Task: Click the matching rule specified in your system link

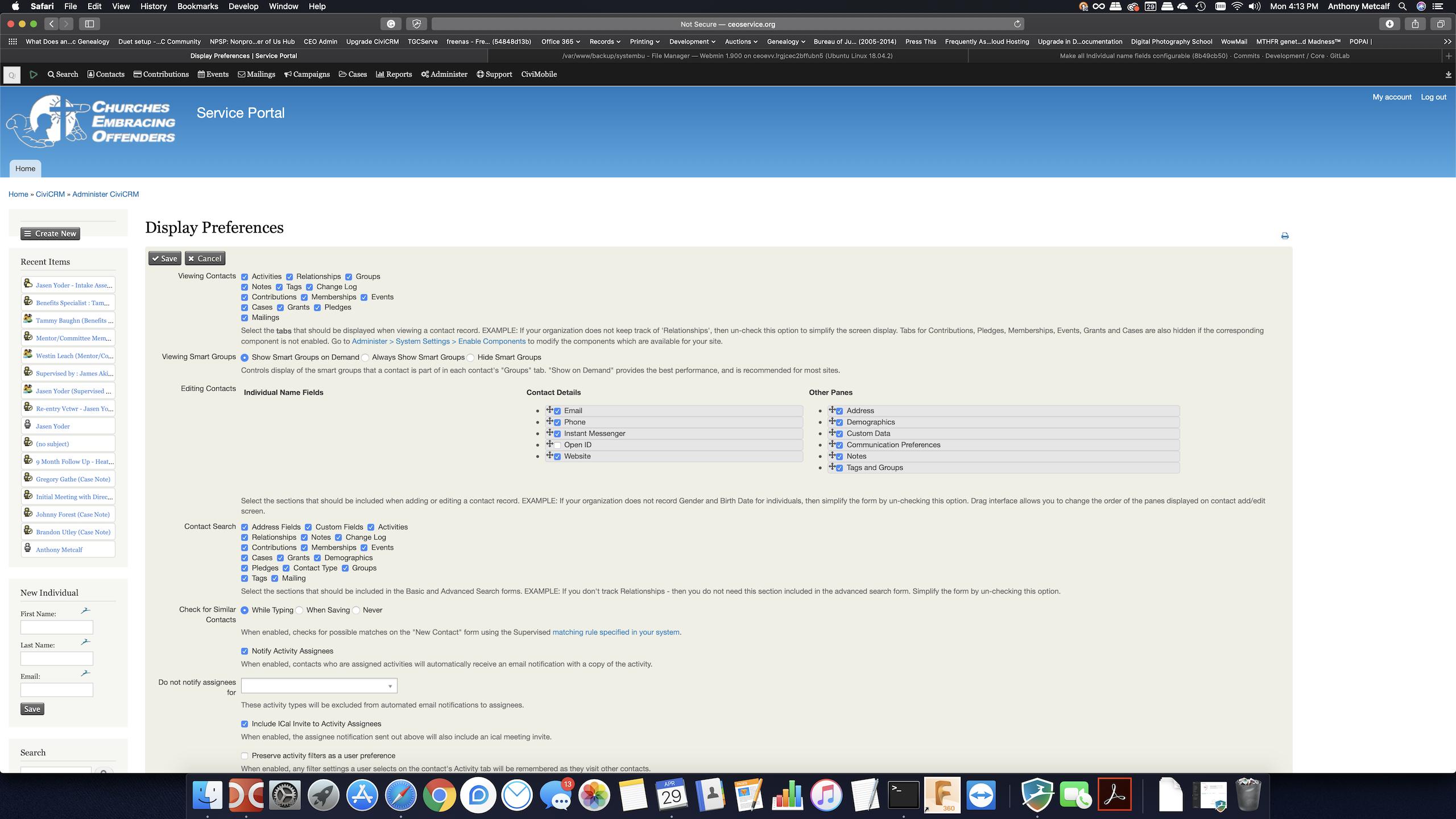Action: (617, 632)
